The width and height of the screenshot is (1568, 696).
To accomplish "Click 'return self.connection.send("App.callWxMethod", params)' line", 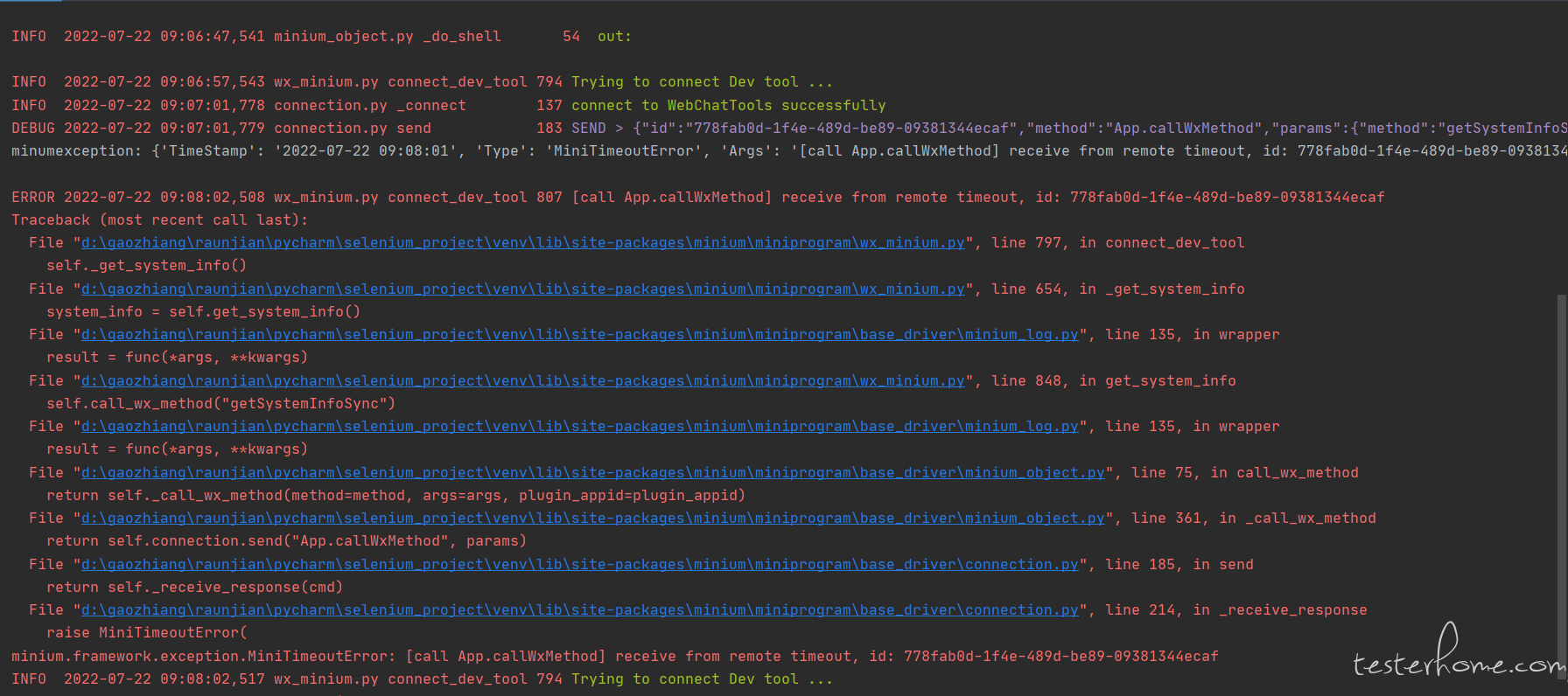I will pos(287,541).
